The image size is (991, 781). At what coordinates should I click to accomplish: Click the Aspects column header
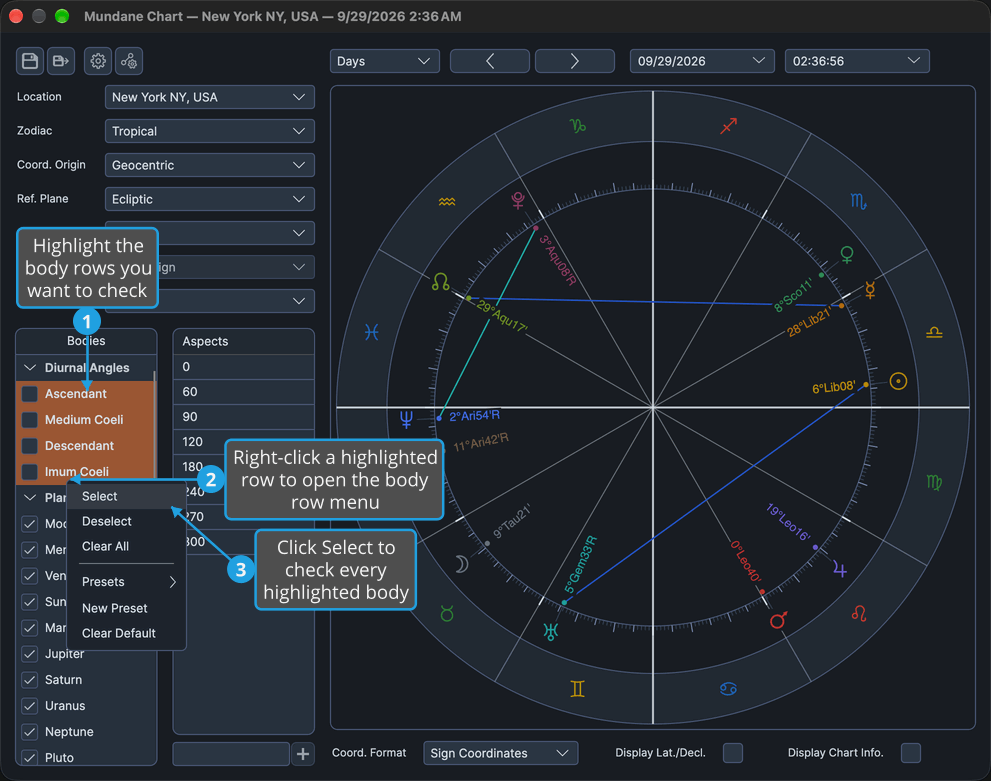click(244, 341)
